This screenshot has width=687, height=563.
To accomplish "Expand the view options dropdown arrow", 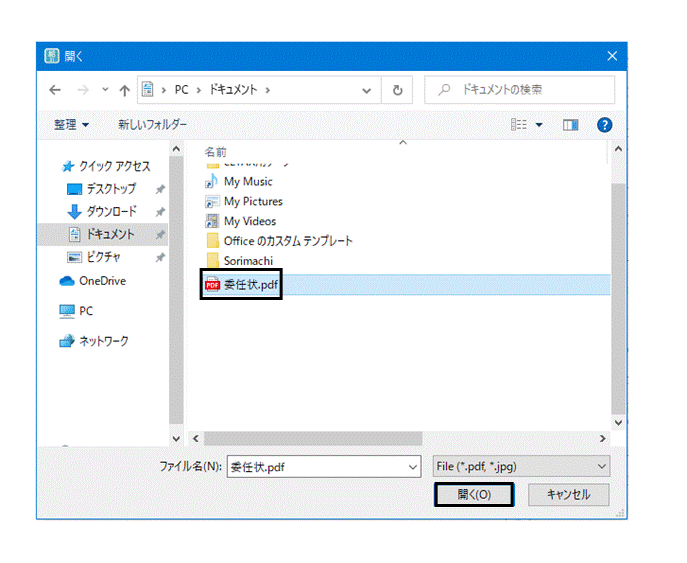I will tap(539, 125).
